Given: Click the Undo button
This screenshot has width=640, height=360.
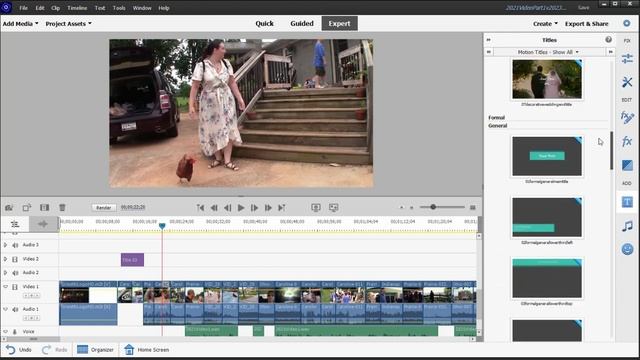Looking at the screenshot, I should [19, 350].
